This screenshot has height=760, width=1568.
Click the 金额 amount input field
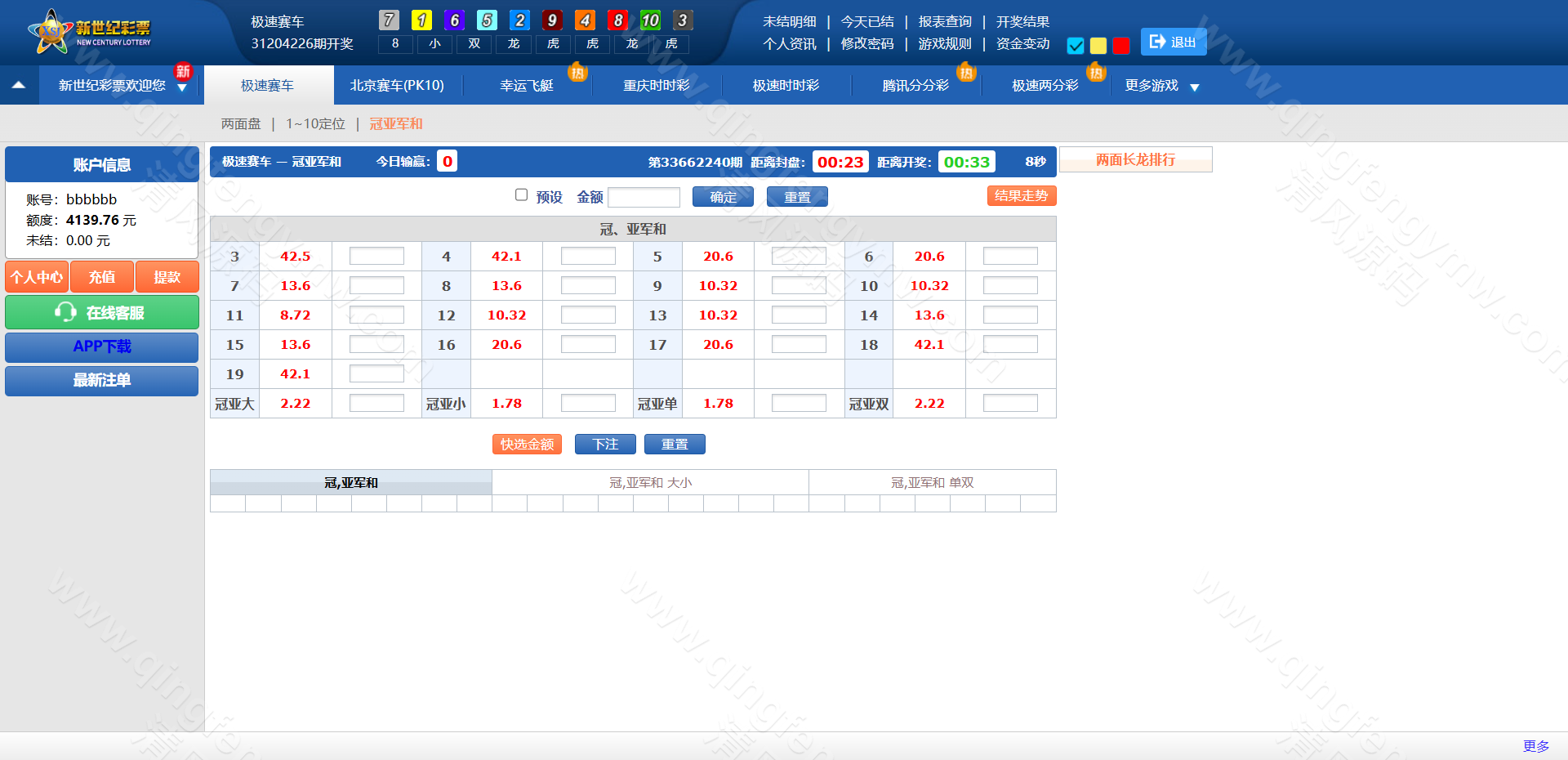tap(644, 197)
